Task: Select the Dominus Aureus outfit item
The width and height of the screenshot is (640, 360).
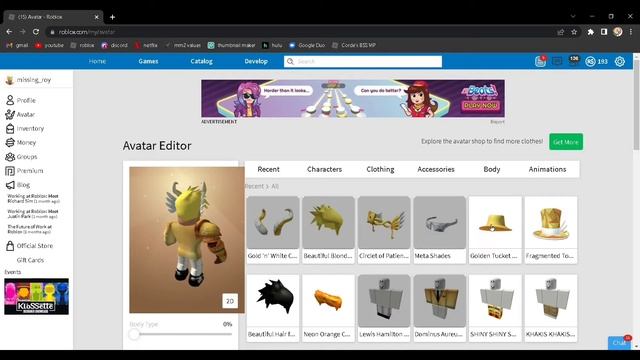Action: point(440,308)
